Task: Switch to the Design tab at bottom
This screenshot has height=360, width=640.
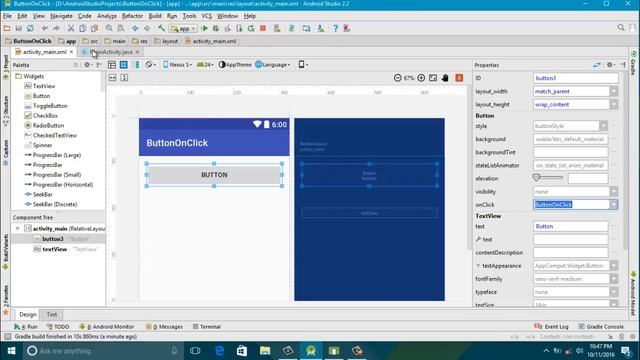Action: 28,314
